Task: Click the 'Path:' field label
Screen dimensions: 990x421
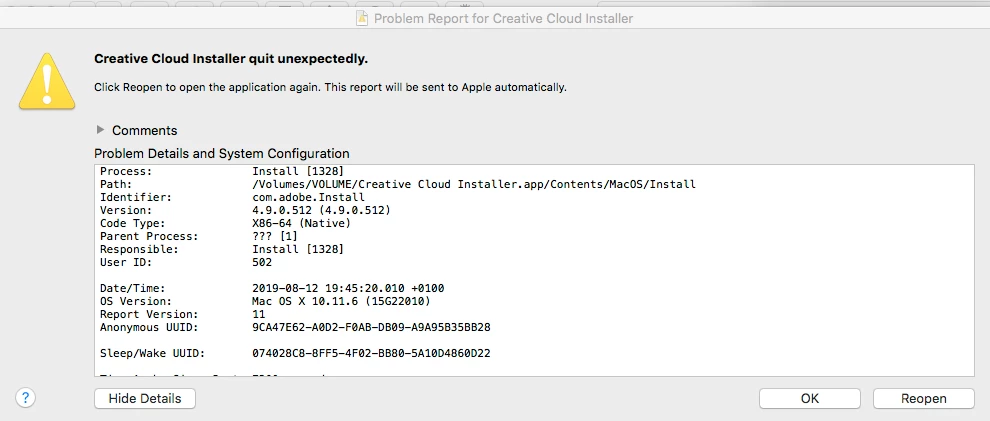Action: [x=116, y=184]
